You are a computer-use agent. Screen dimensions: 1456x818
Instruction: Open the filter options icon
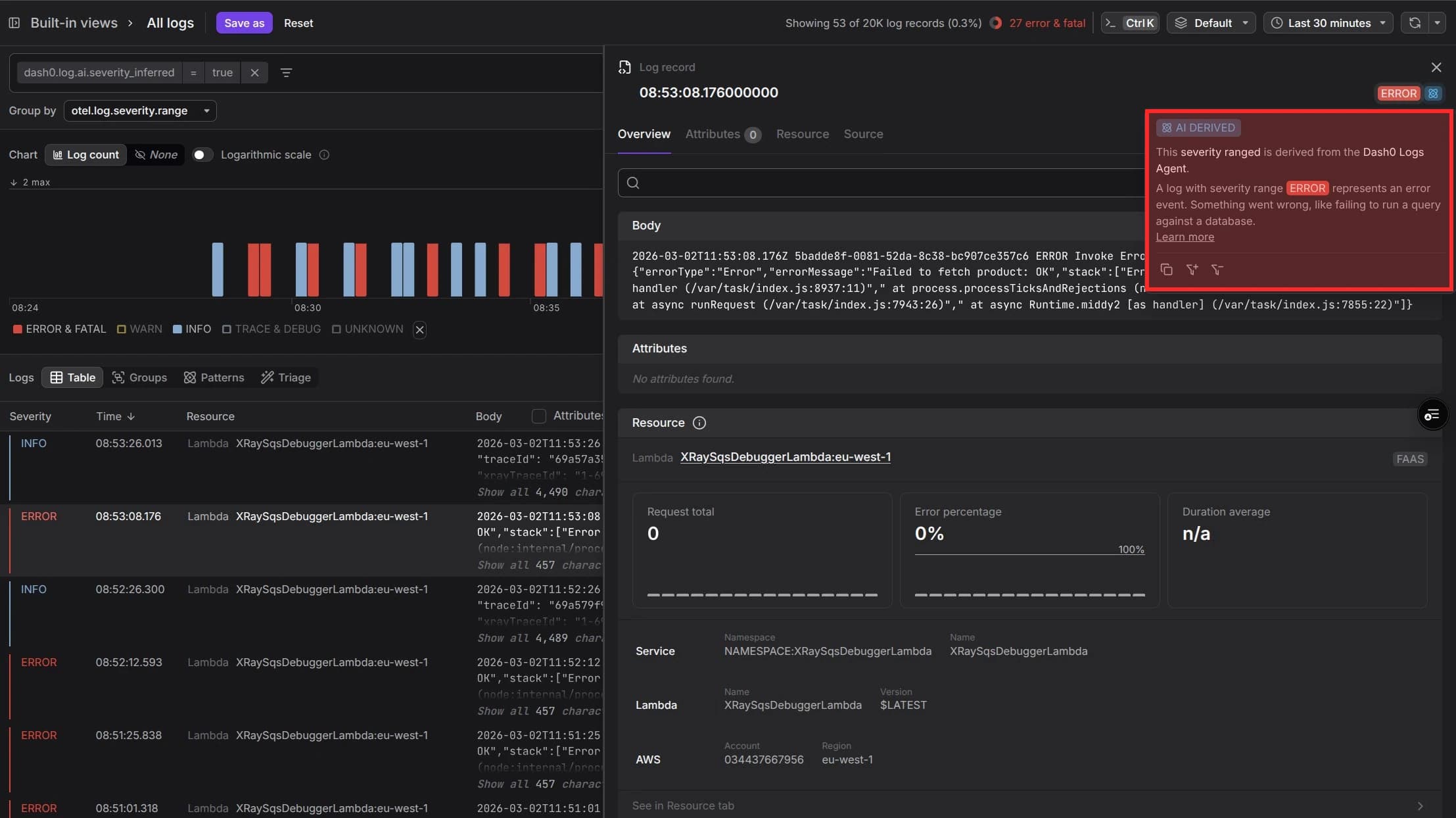(286, 72)
